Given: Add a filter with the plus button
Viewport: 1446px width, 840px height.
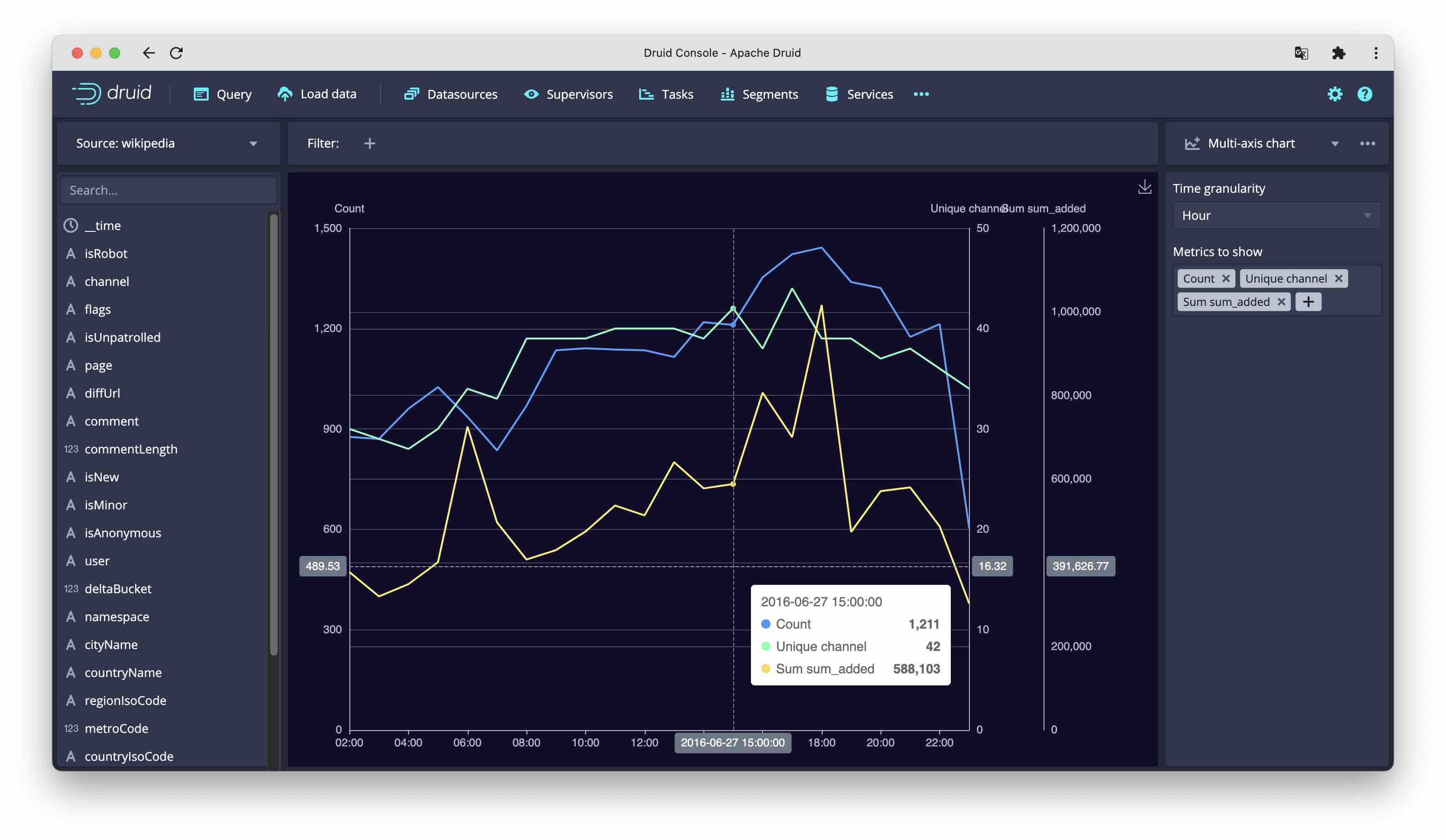Looking at the screenshot, I should tap(370, 143).
